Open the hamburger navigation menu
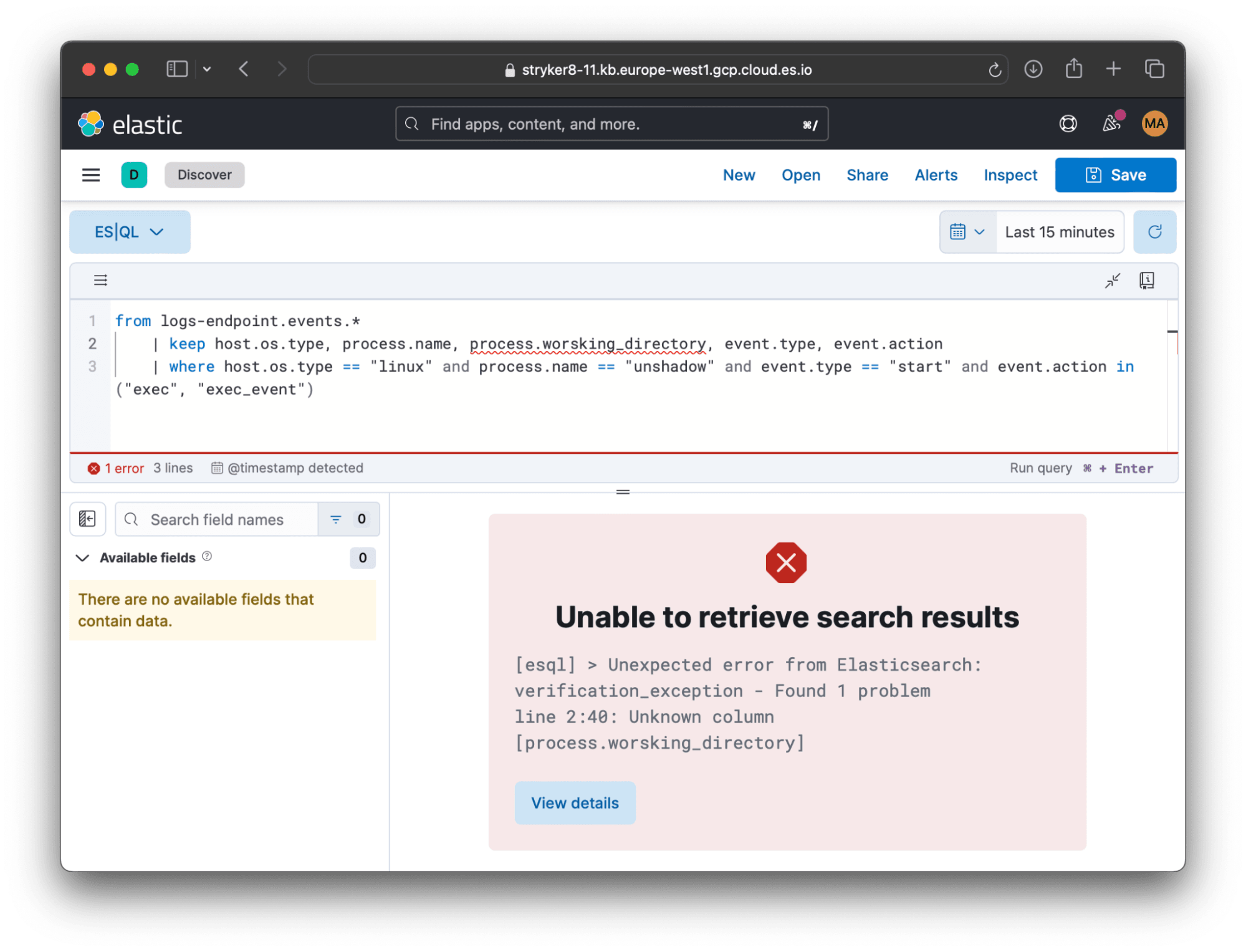The image size is (1246, 952). coord(91,175)
